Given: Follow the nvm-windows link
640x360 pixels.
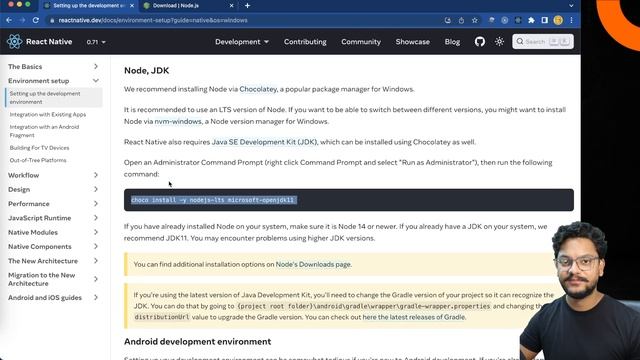Looking at the screenshot, I should tap(178, 121).
